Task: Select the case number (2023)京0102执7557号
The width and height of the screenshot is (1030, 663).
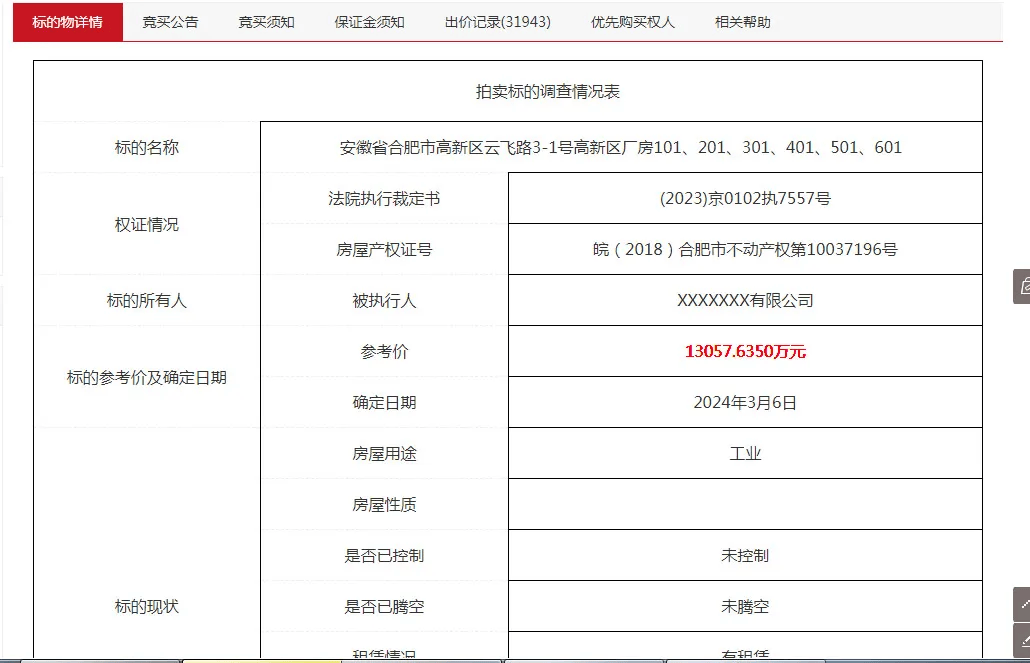Action: (745, 198)
